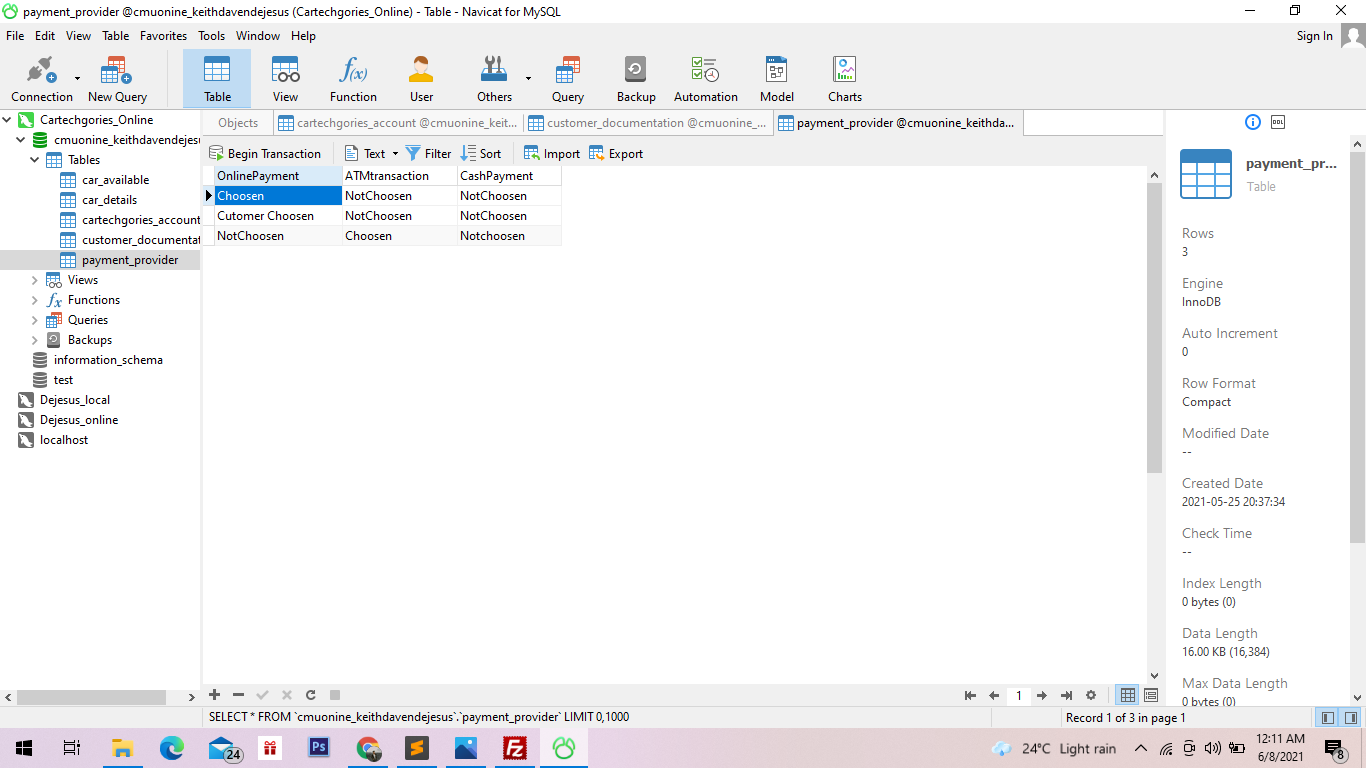The image size is (1366, 768).
Task: Open the Favorites menu
Action: coord(163,36)
